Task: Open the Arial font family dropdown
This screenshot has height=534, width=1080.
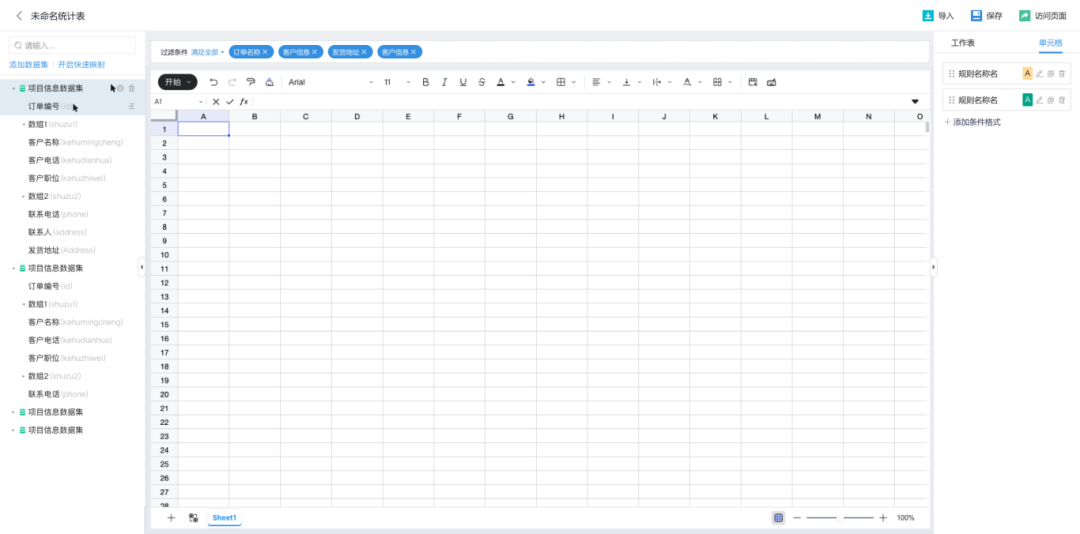Action: tap(330, 82)
